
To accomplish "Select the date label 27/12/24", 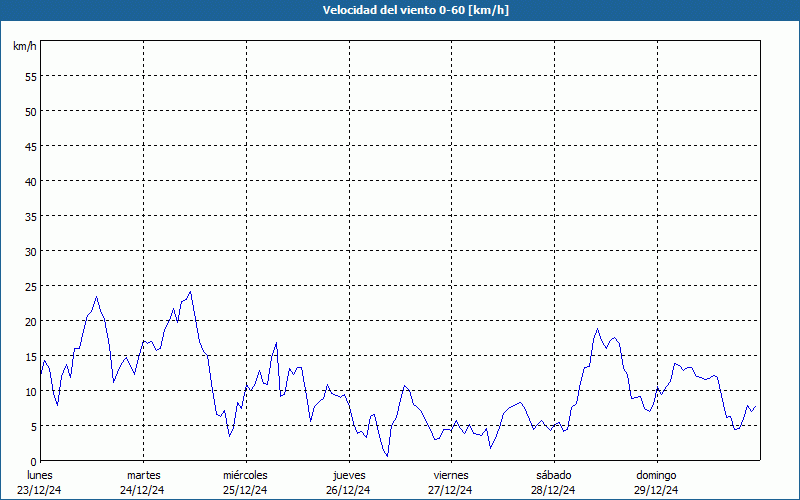I will [x=451, y=490].
